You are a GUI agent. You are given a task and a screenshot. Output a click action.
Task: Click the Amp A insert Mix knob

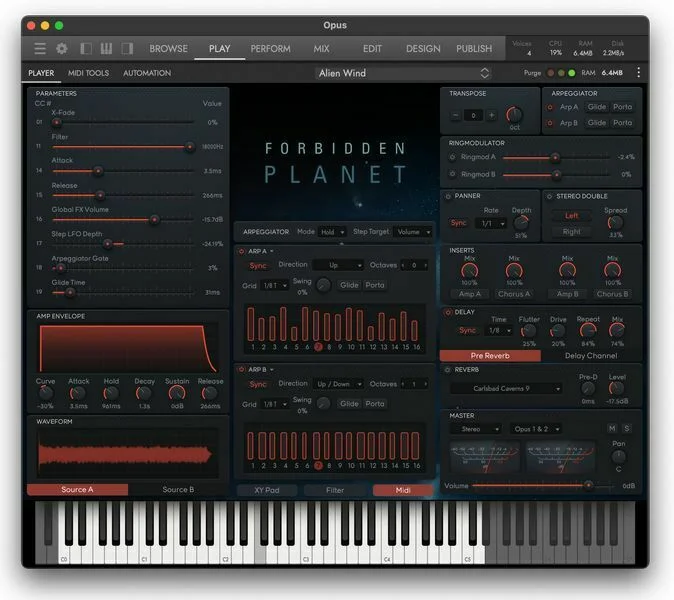pos(469,271)
